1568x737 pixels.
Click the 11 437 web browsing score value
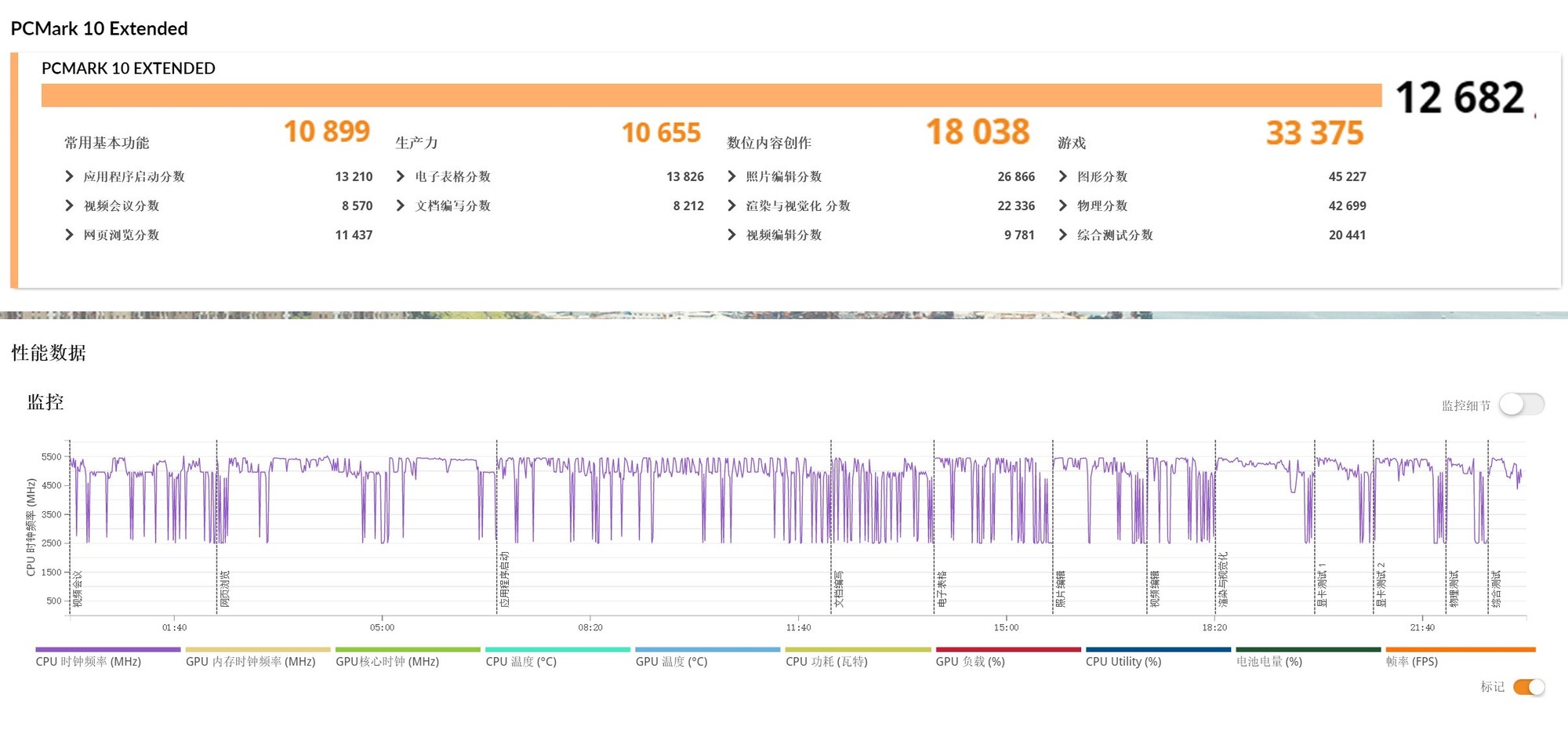click(x=354, y=234)
